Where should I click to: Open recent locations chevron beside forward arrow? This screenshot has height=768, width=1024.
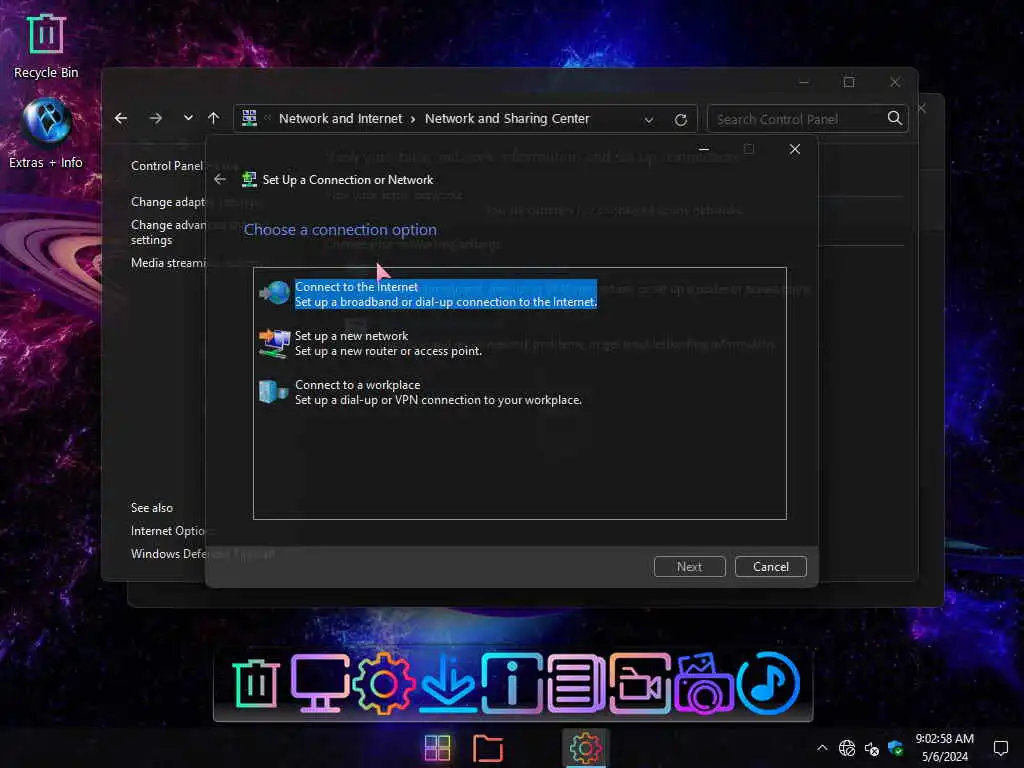tap(188, 118)
